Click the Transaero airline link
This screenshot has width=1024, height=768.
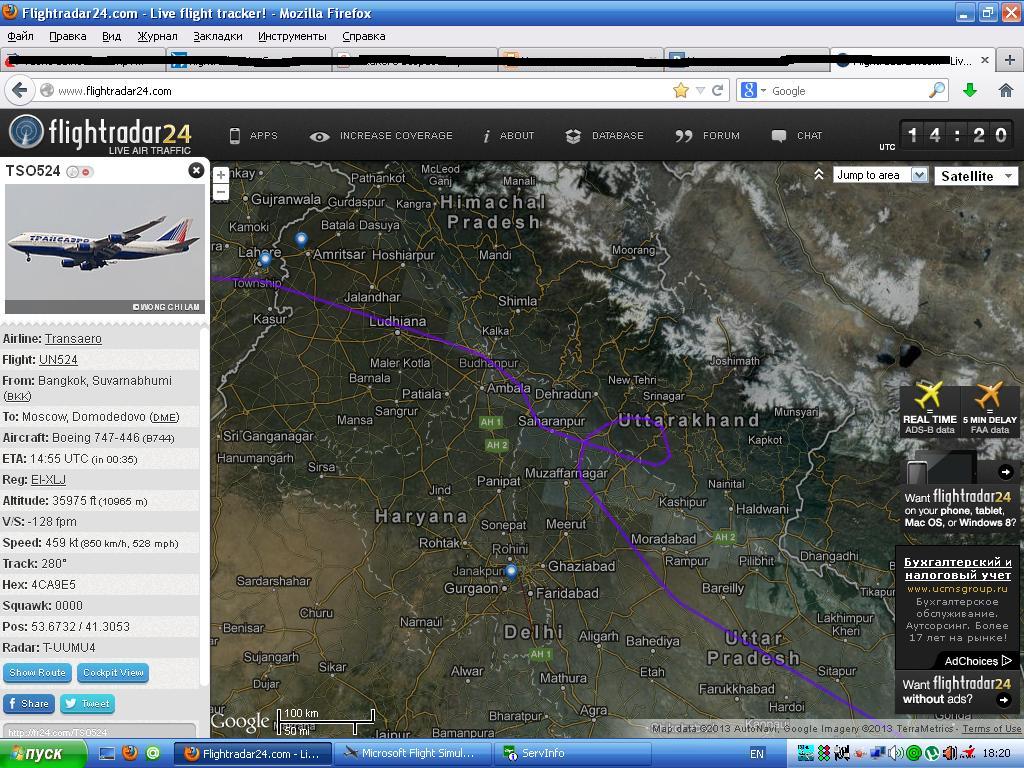click(x=73, y=339)
